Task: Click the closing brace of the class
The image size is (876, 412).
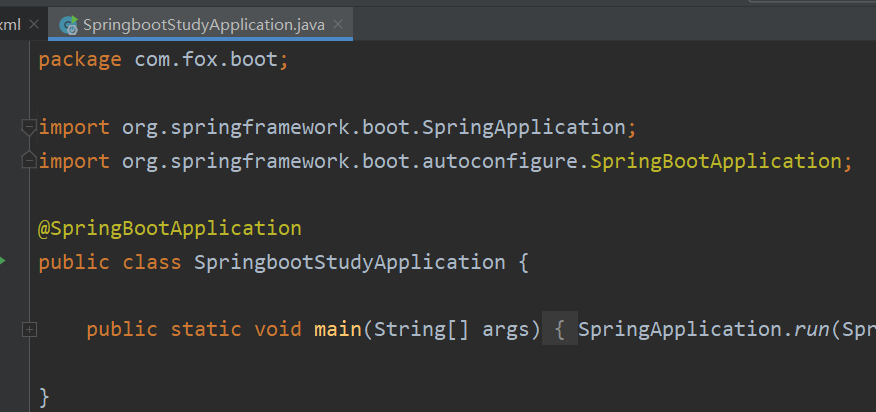Action: [44, 397]
